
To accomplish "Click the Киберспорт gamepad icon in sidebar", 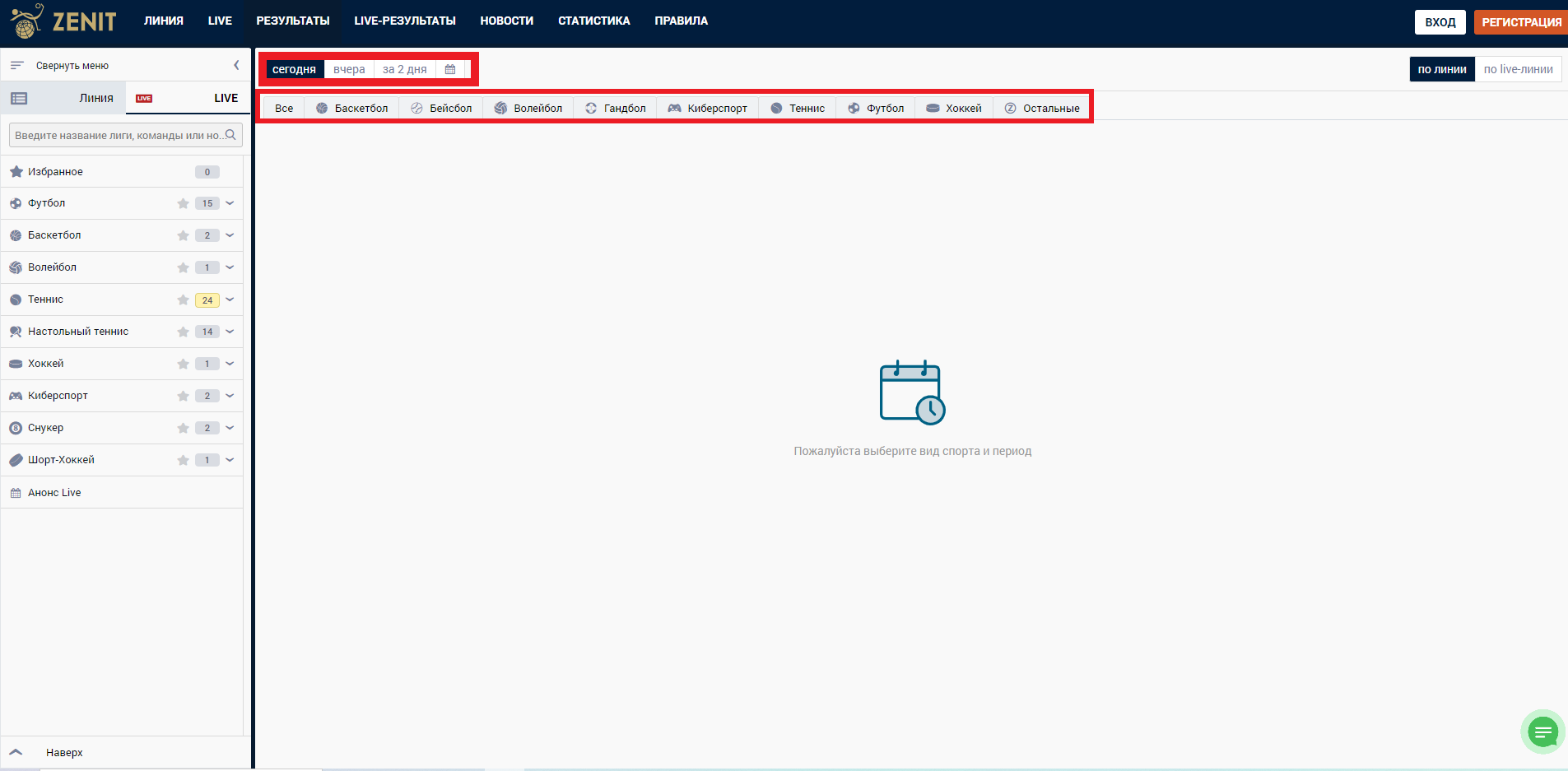I will tap(16, 396).
